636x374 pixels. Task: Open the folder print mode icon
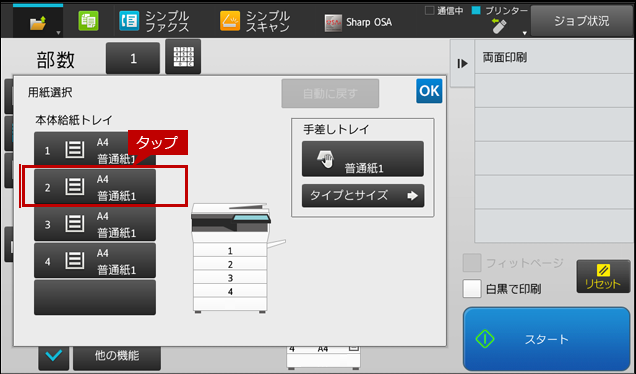tap(37, 24)
